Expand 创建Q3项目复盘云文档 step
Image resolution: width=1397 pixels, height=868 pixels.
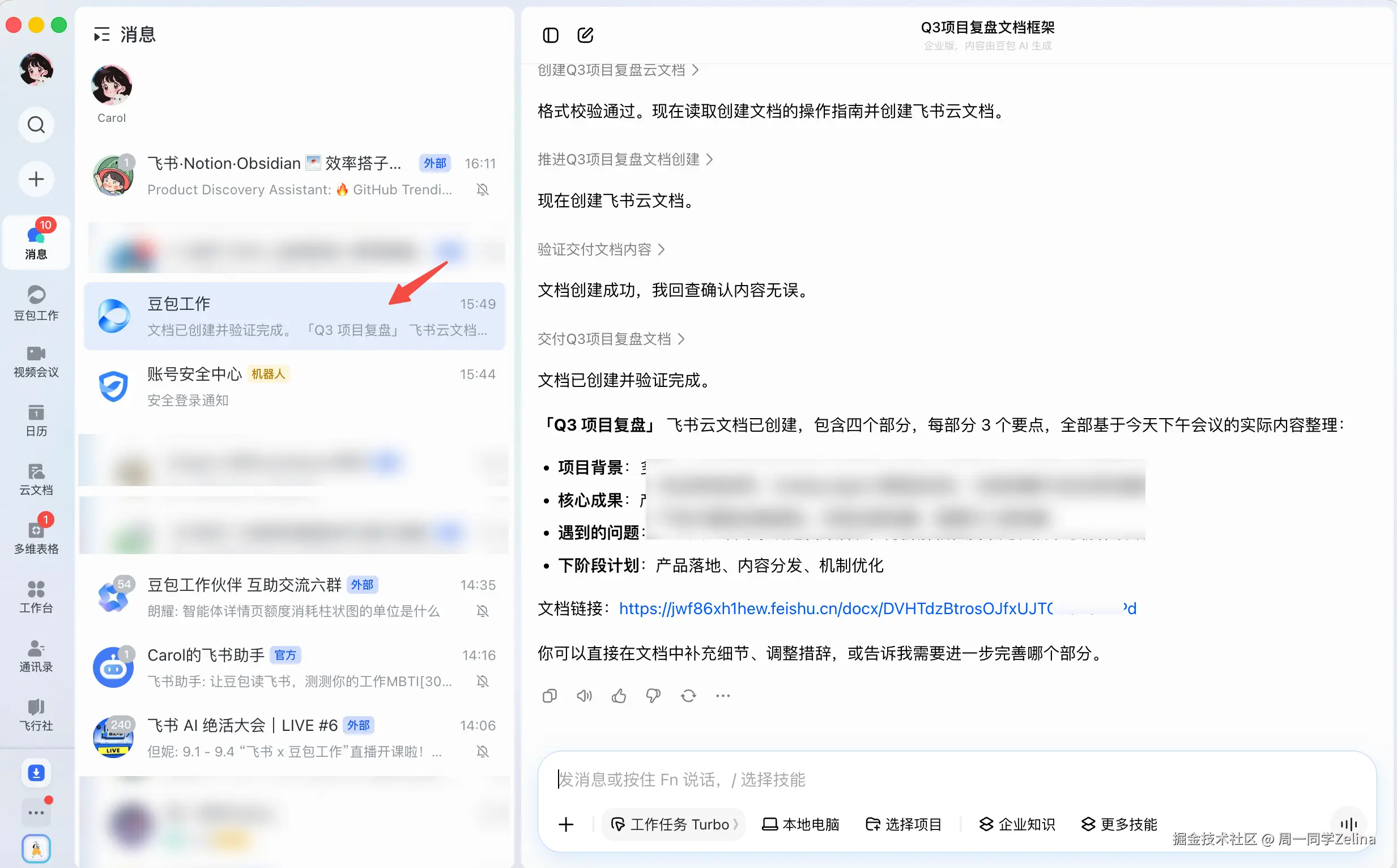pyautogui.click(x=617, y=70)
